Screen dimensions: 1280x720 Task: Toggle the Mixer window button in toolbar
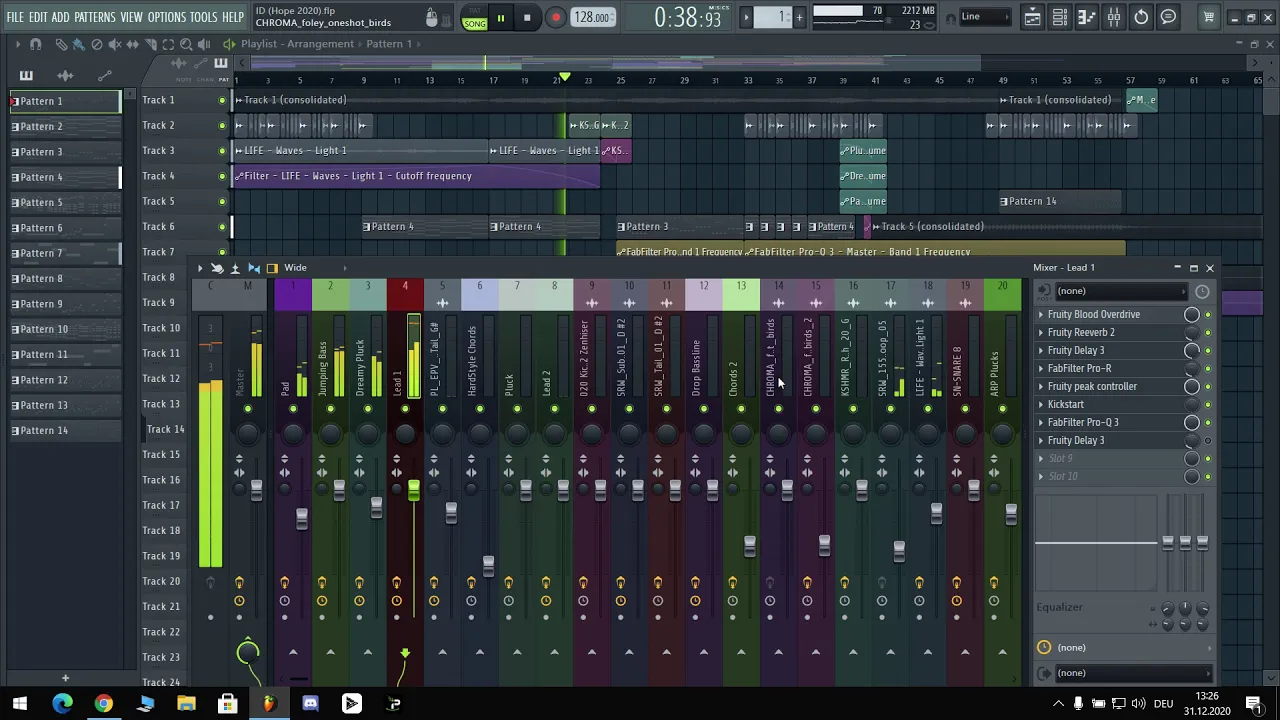tap(1113, 17)
